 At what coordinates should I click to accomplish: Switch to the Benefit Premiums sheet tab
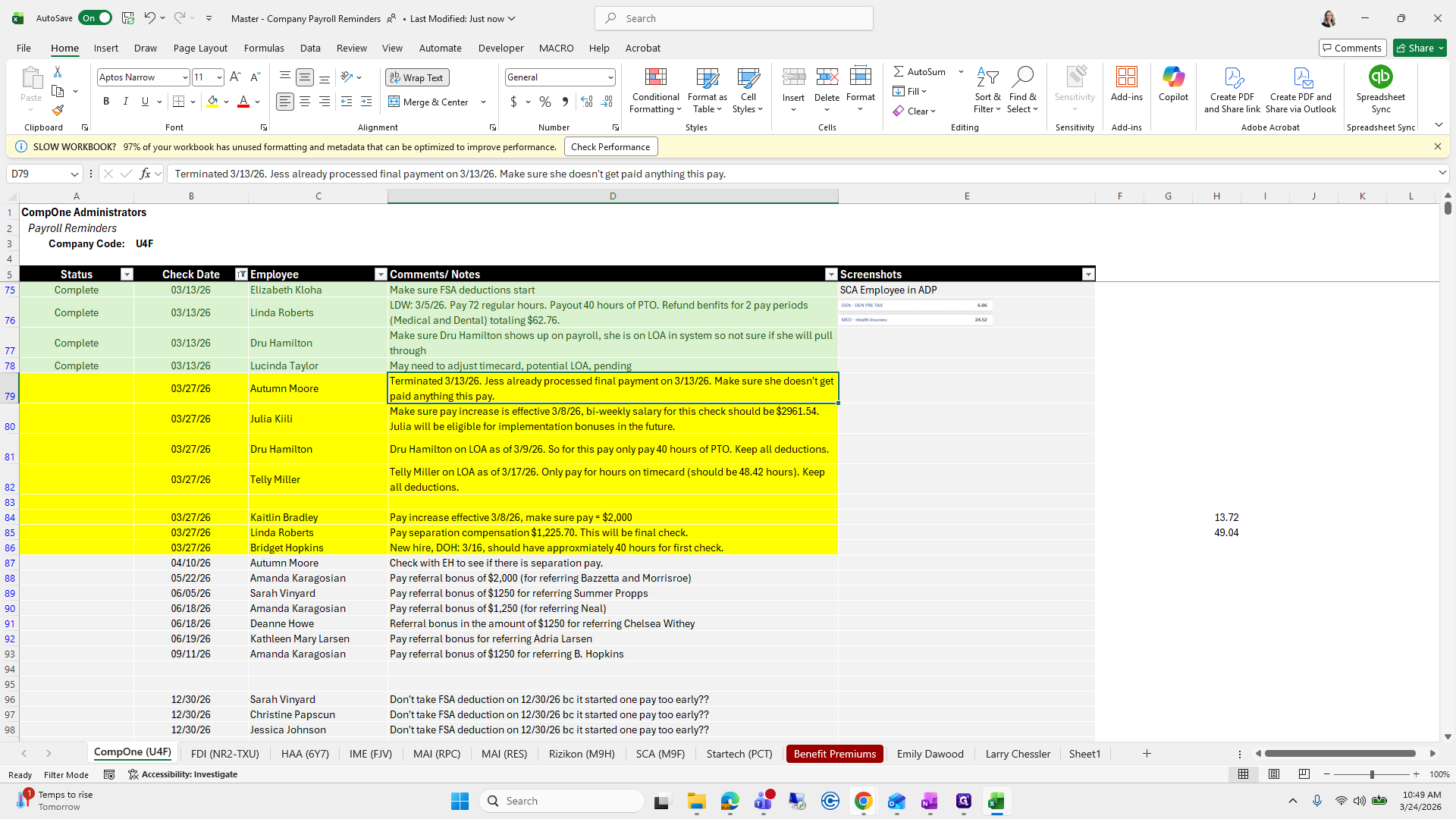click(834, 754)
